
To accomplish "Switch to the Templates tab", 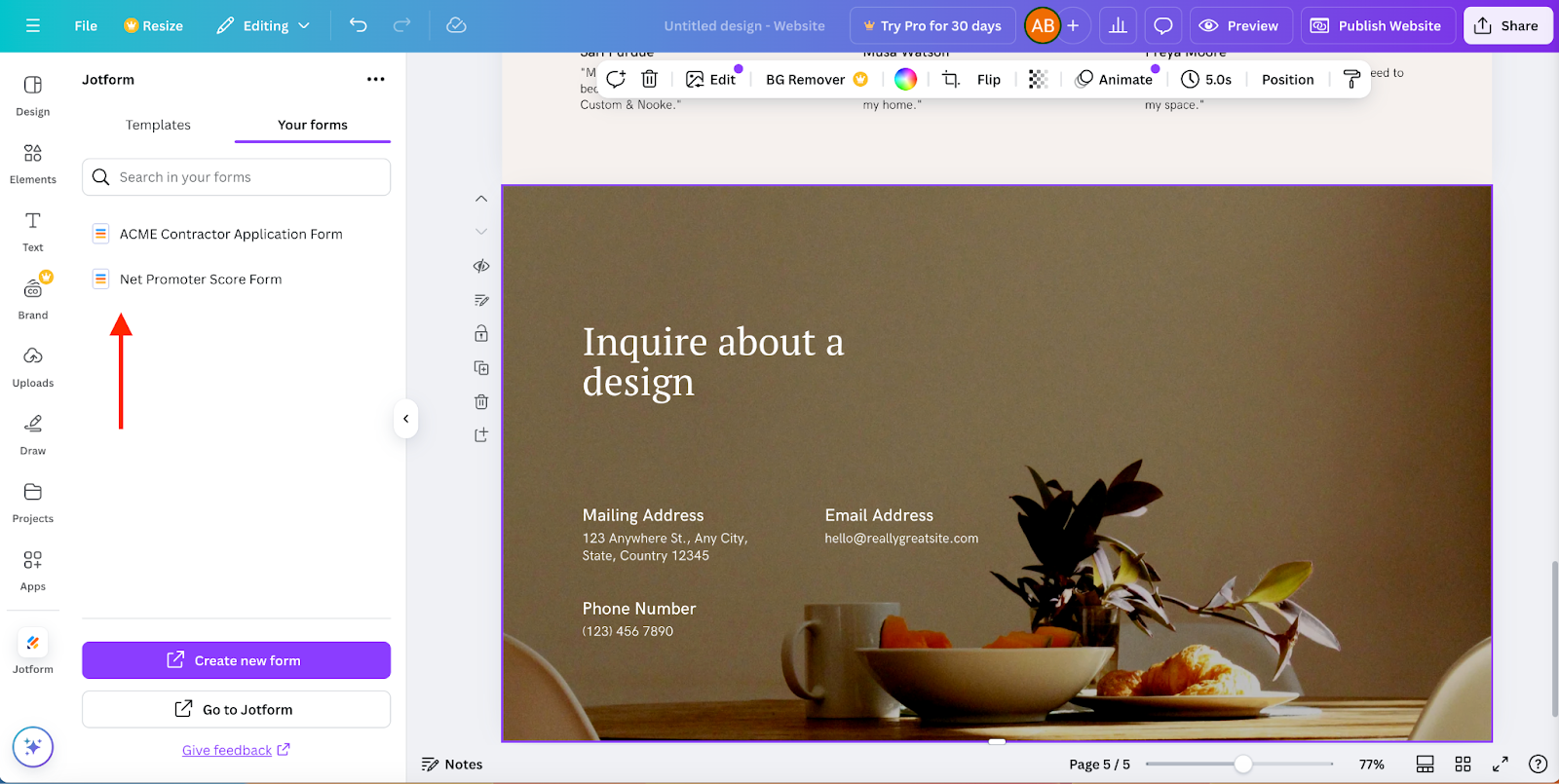I will 158,125.
